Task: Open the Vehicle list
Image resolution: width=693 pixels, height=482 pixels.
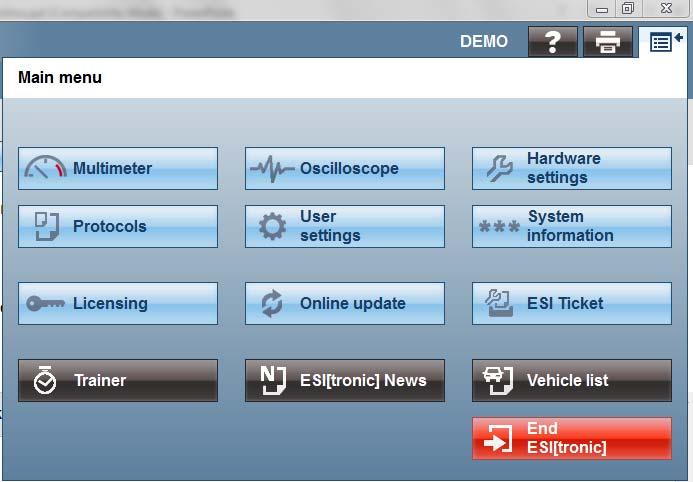Action: 572,380
